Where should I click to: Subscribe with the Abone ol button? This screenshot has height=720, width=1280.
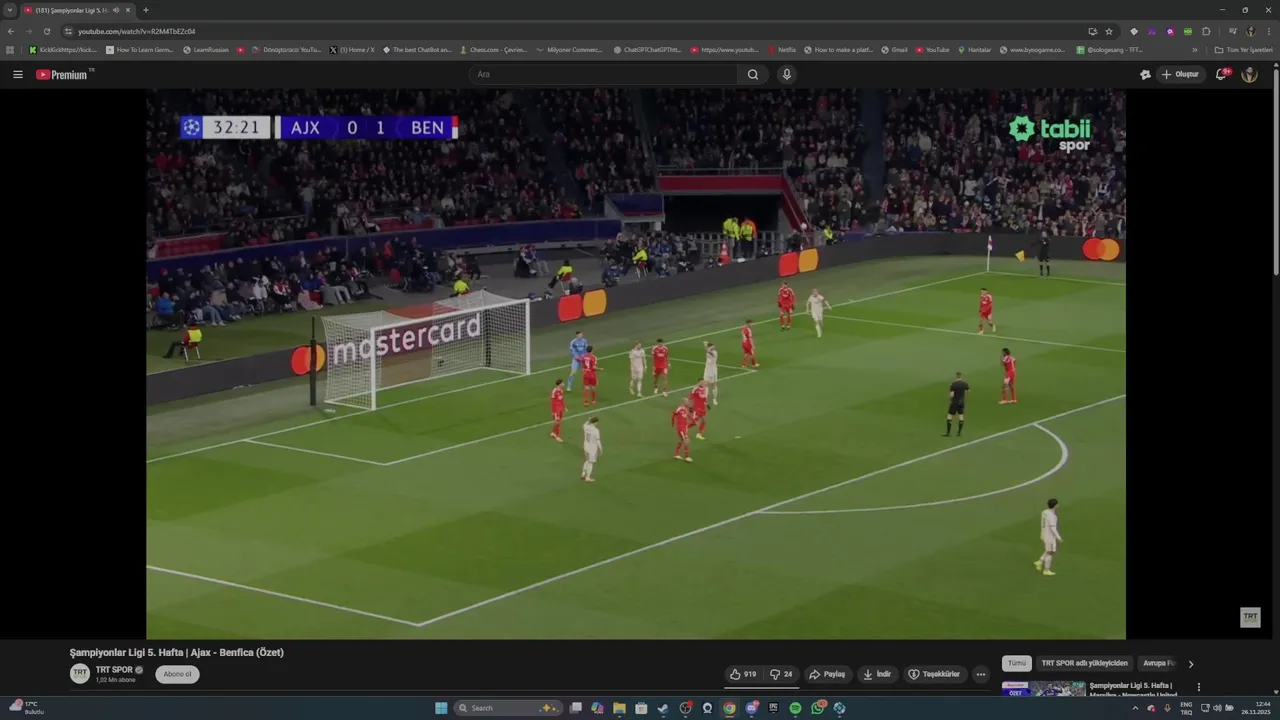(177, 674)
